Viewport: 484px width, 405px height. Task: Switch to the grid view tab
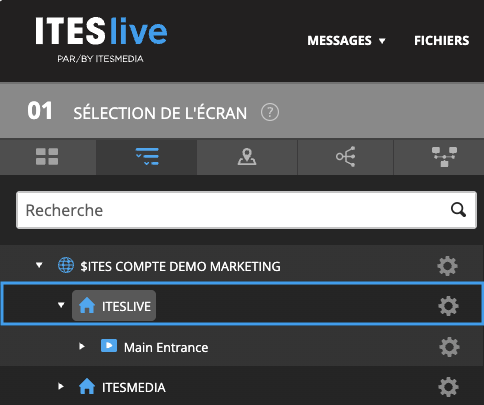tap(47, 157)
